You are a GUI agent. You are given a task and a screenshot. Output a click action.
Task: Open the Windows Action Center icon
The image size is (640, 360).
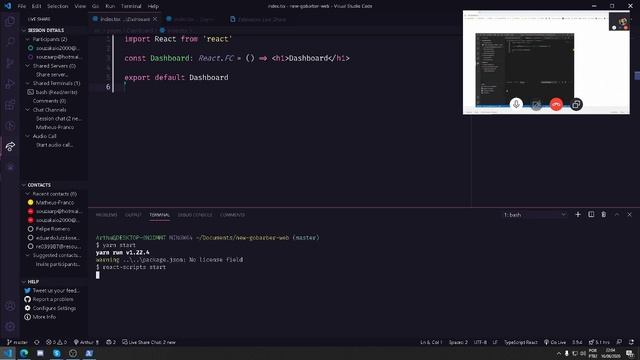630,353
